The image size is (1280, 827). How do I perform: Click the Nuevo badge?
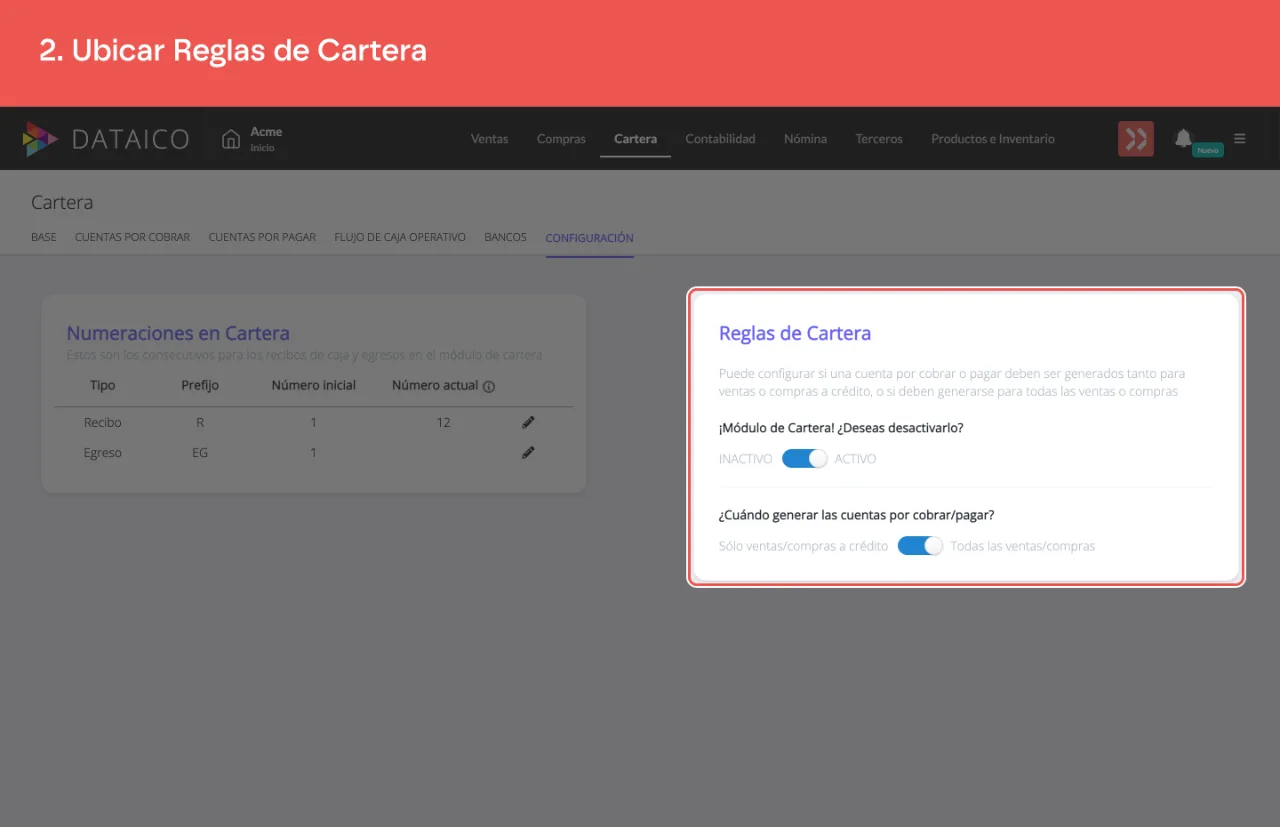(x=1208, y=150)
